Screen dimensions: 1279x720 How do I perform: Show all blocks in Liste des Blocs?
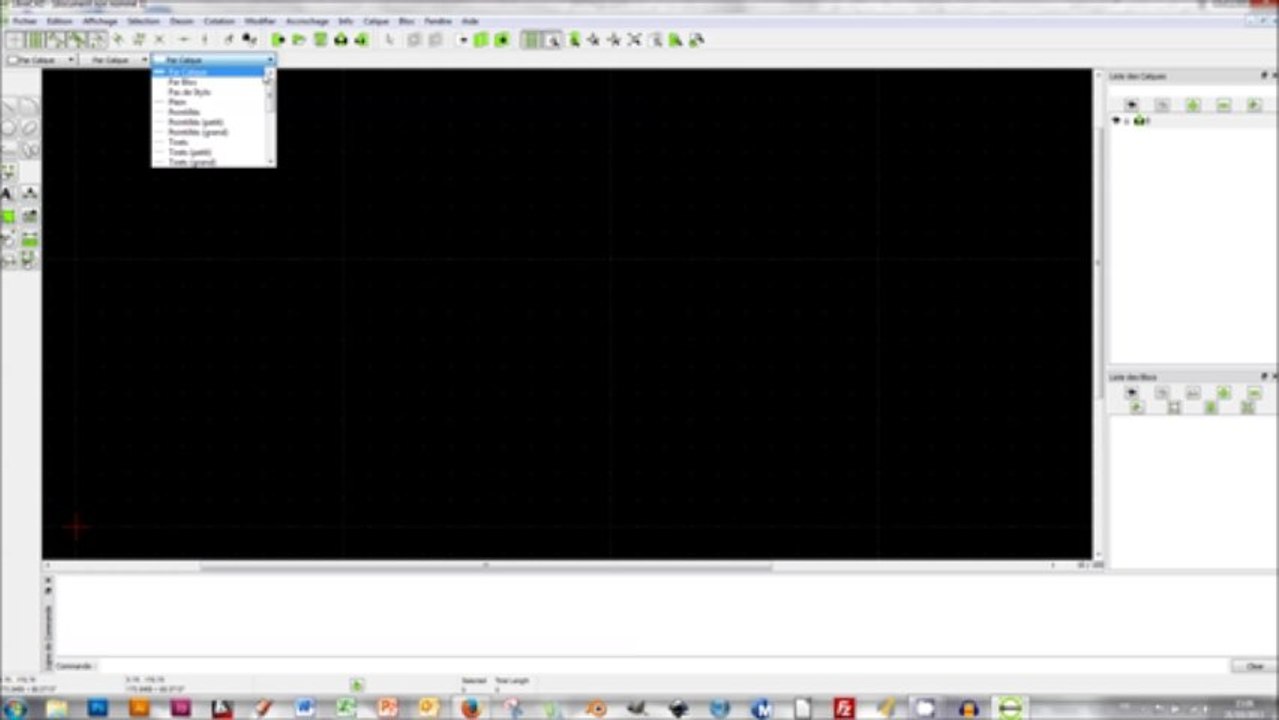tap(1131, 393)
